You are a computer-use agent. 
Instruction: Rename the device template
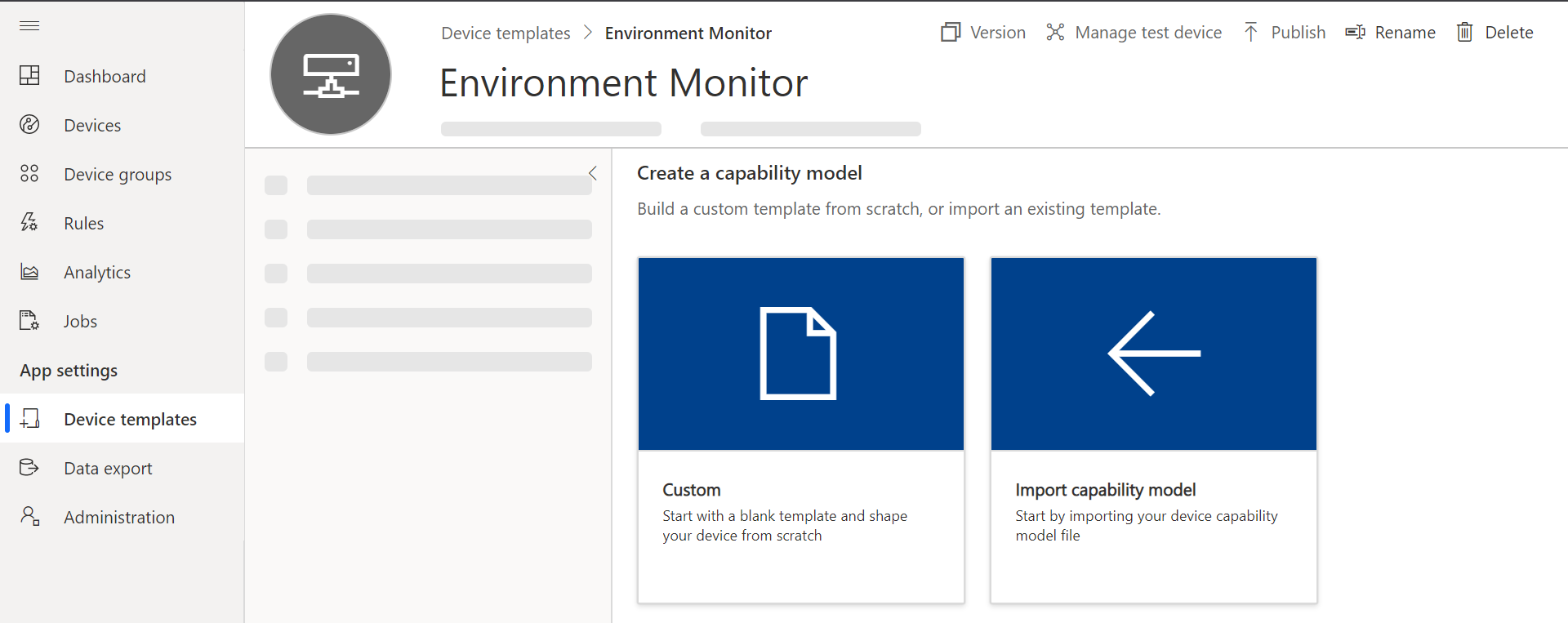click(x=1391, y=33)
